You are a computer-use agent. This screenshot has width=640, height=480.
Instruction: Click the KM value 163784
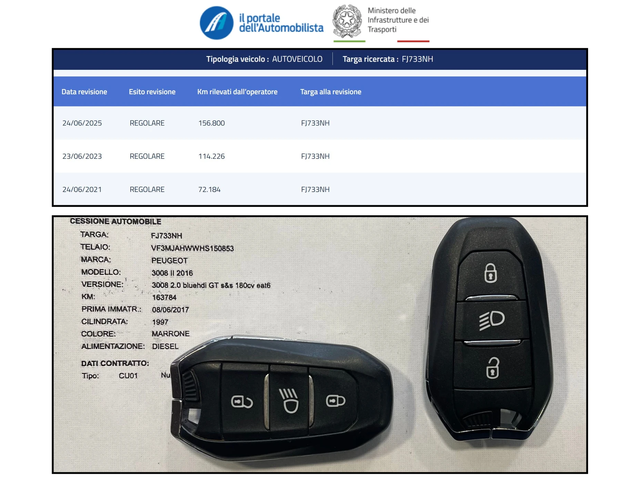[x=164, y=298]
